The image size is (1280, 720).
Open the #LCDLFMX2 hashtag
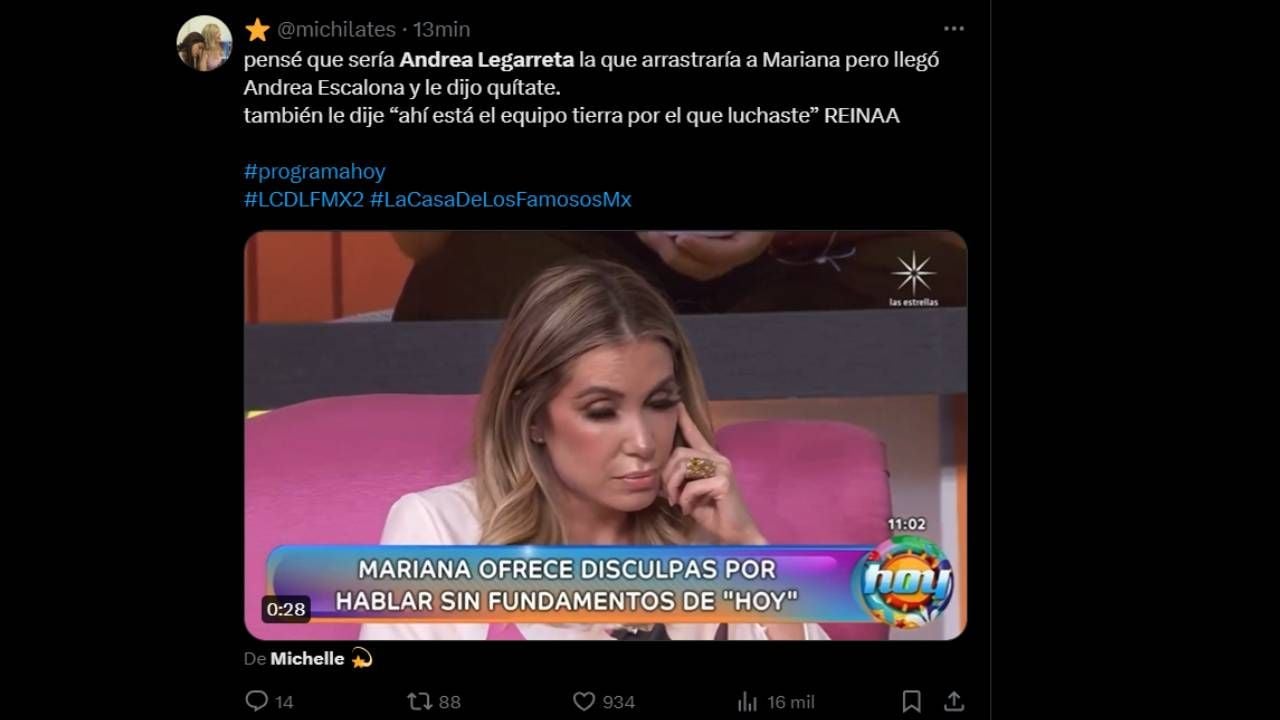click(x=304, y=199)
